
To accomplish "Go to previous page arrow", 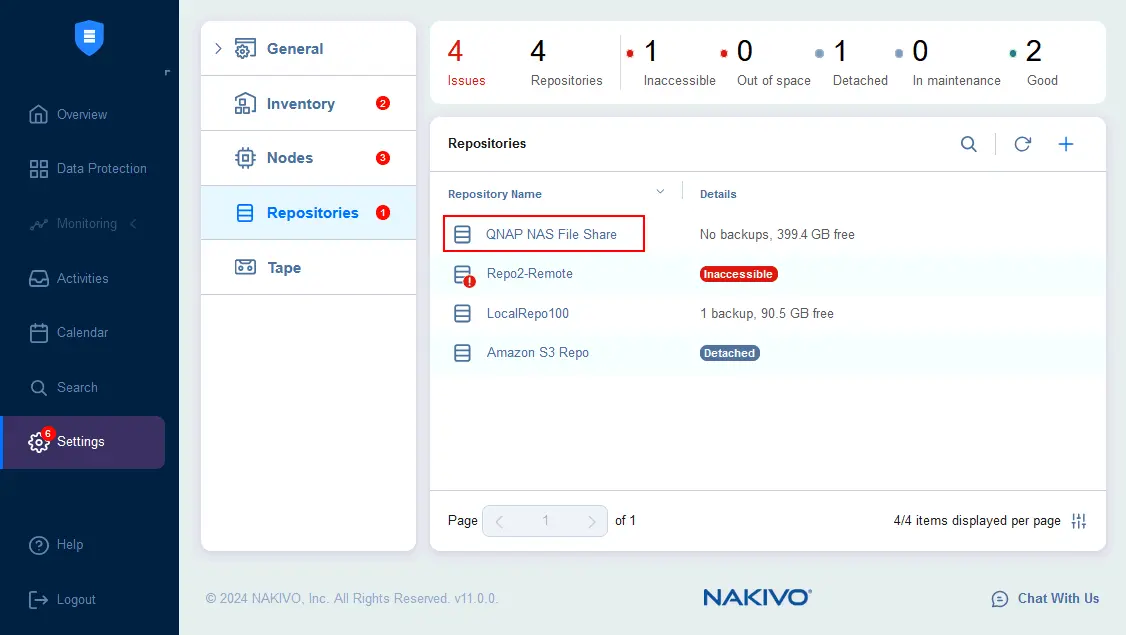I will [x=499, y=522].
